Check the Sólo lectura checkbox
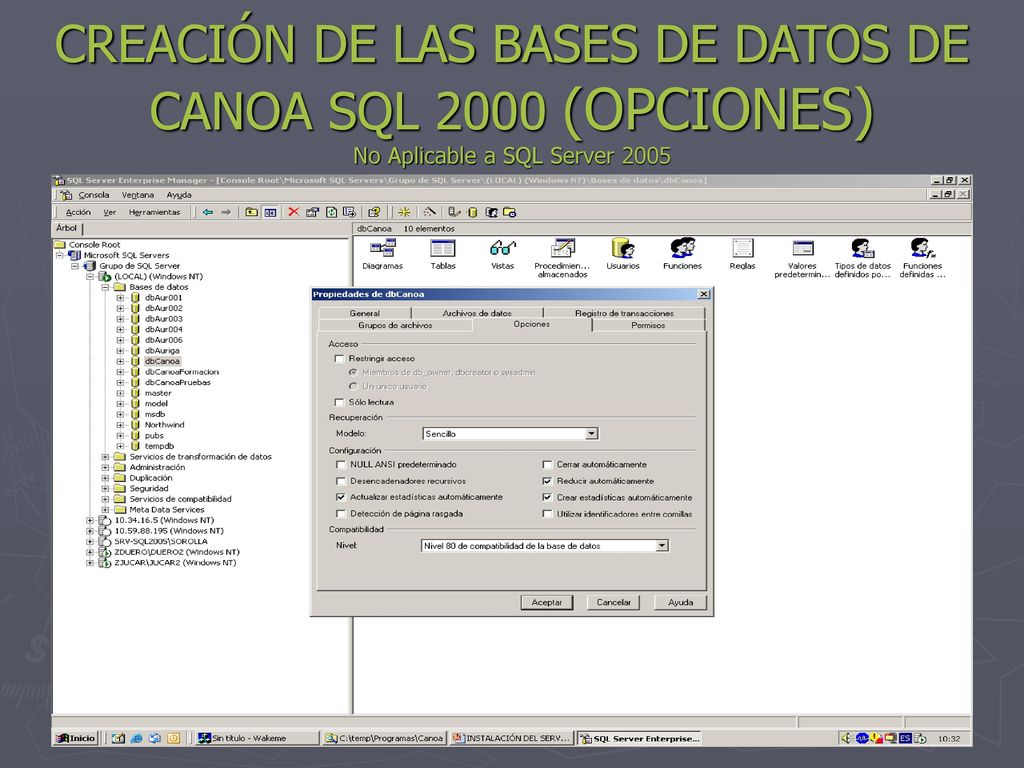Viewport: 1024px width, 768px height. [339, 402]
